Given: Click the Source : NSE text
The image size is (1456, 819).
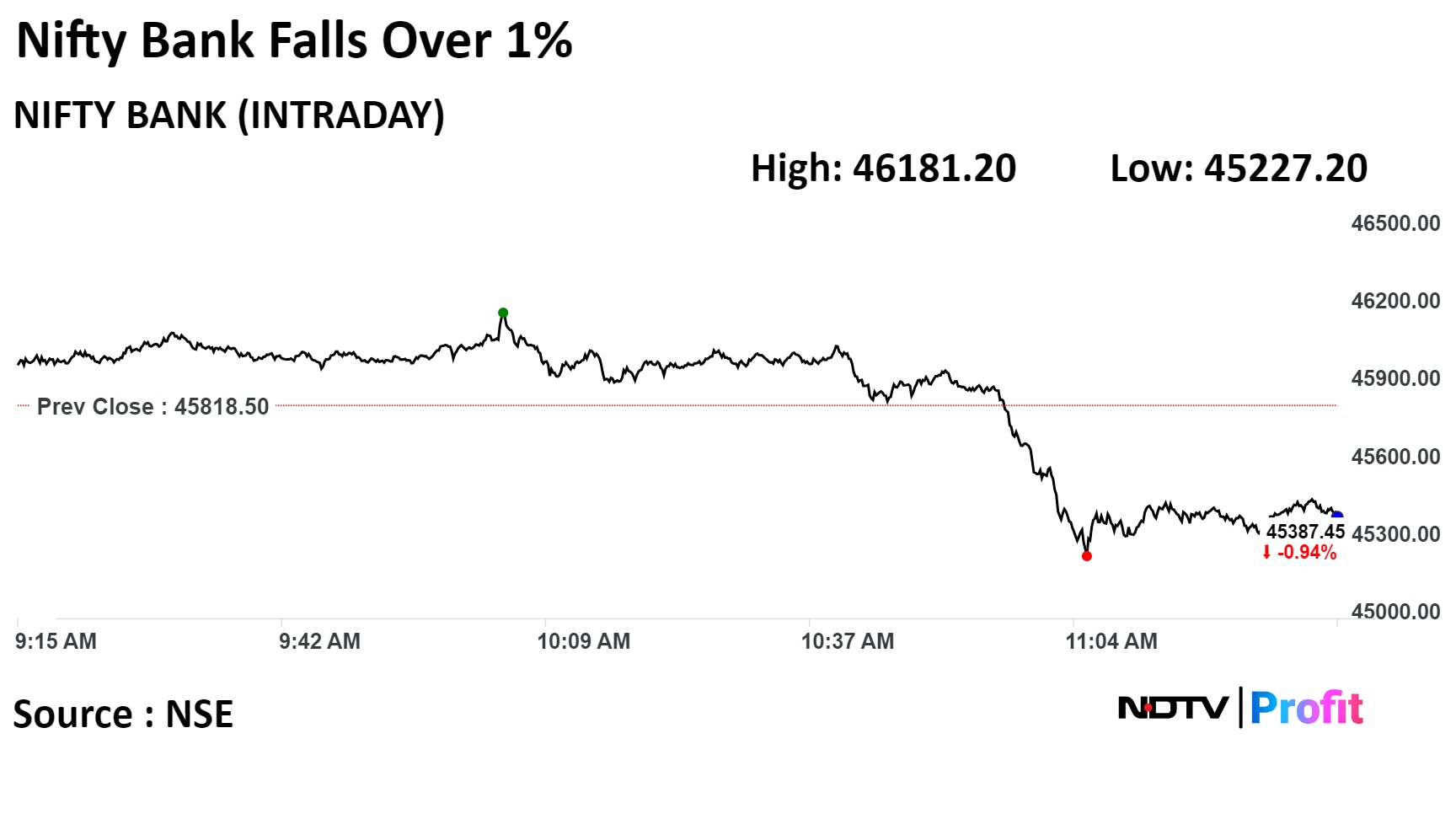Looking at the screenshot, I should pos(123,715).
